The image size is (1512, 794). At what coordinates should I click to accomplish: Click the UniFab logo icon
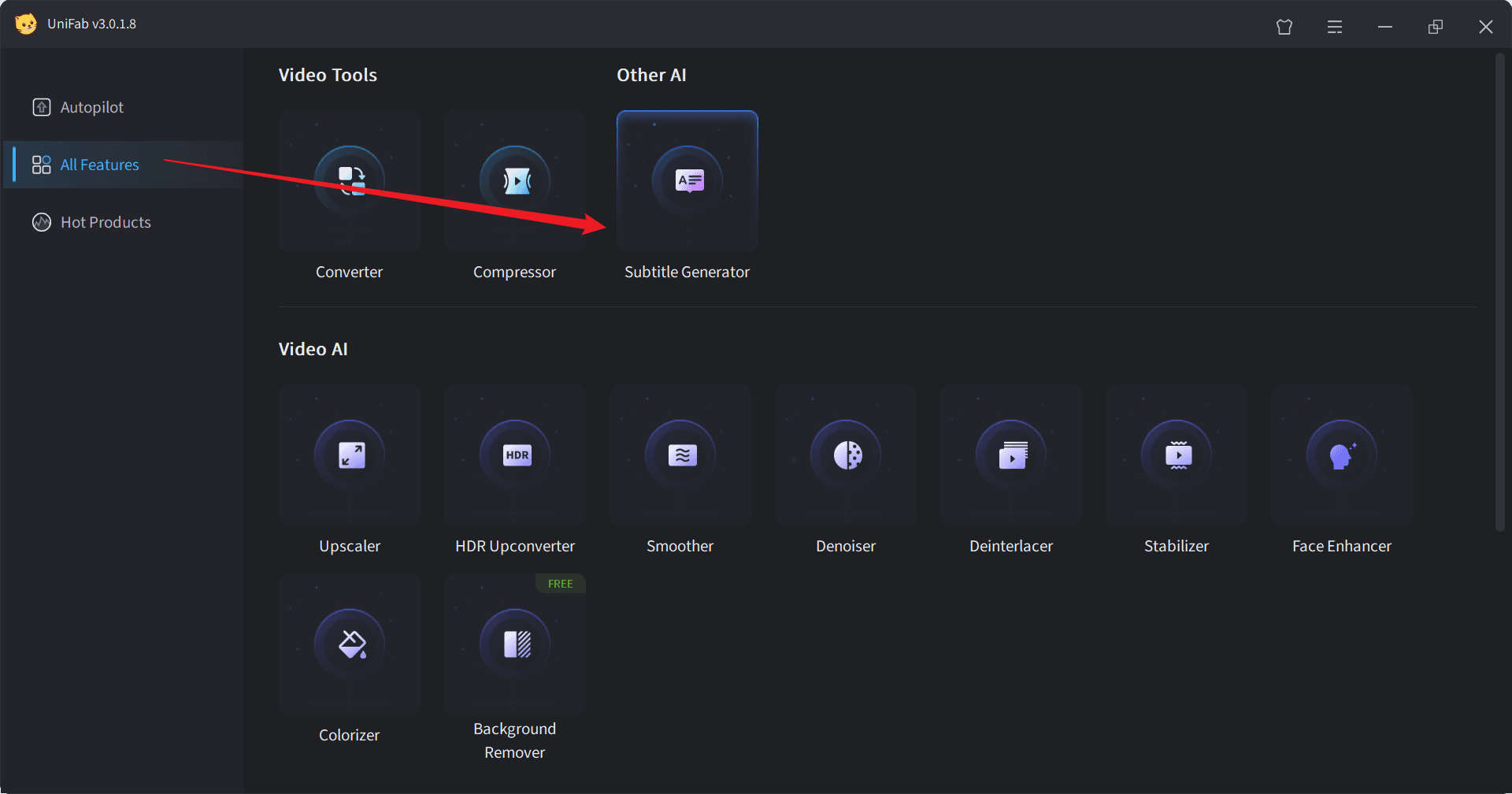click(x=26, y=24)
